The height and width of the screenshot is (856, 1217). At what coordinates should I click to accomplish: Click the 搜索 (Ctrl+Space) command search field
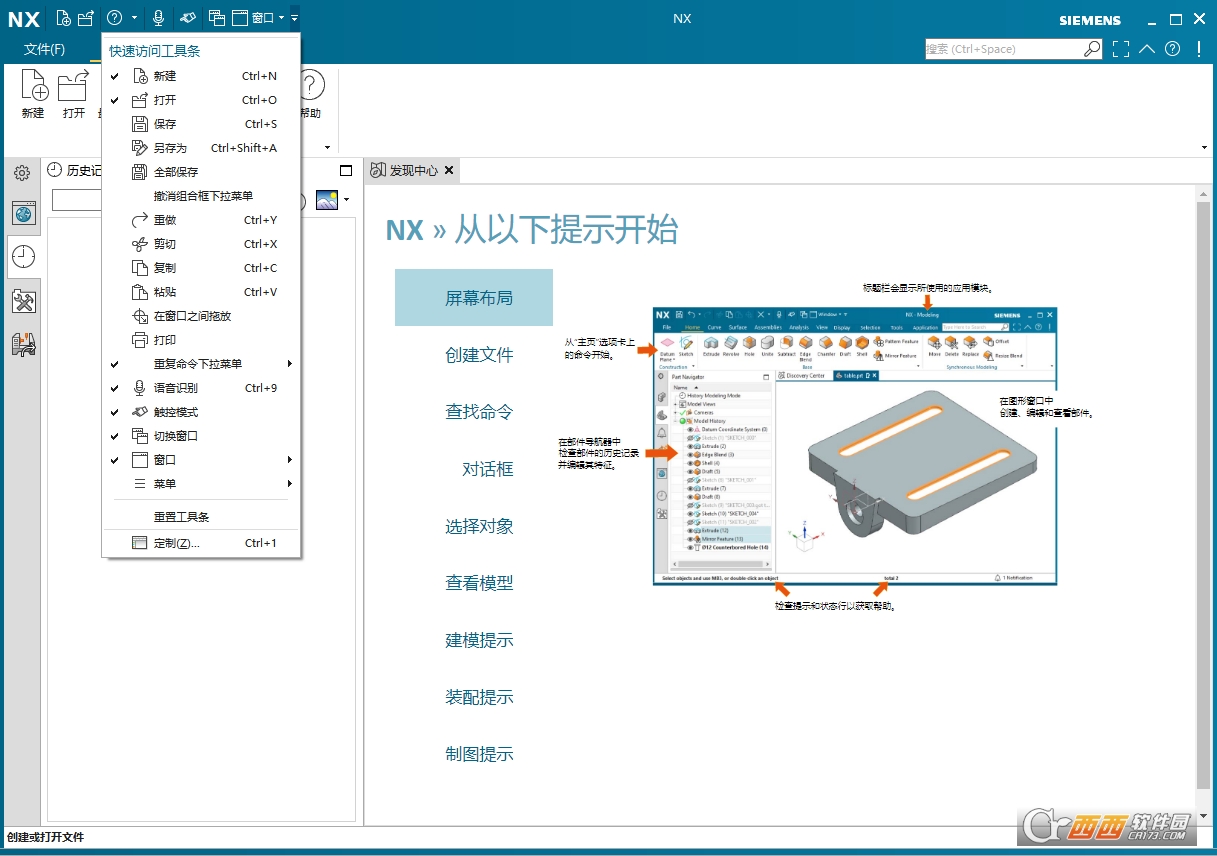point(1004,48)
